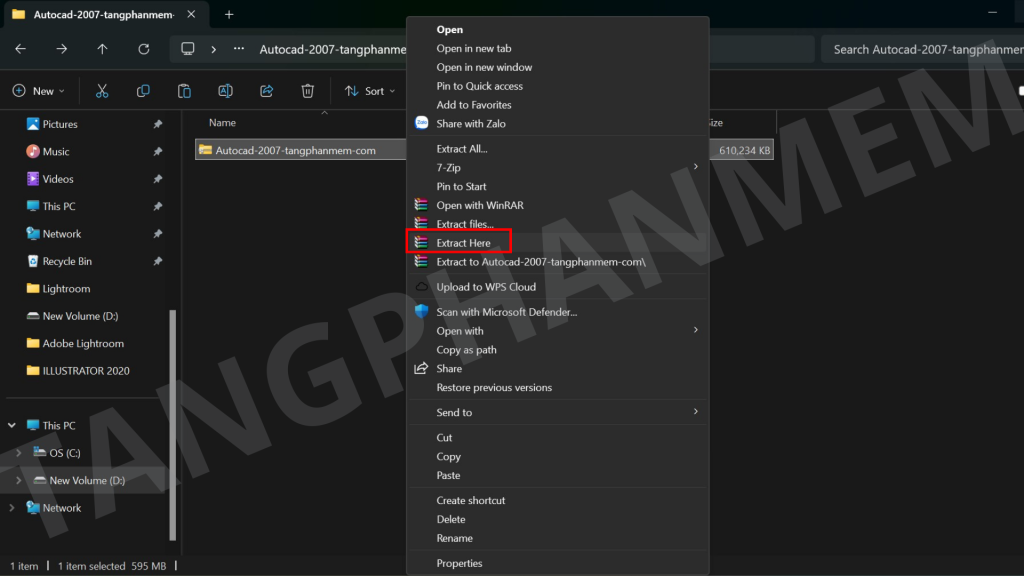Image resolution: width=1024 pixels, height=576 pixels.
Task: Click the Rename icon in toolbar
Action: coord(226,91)
